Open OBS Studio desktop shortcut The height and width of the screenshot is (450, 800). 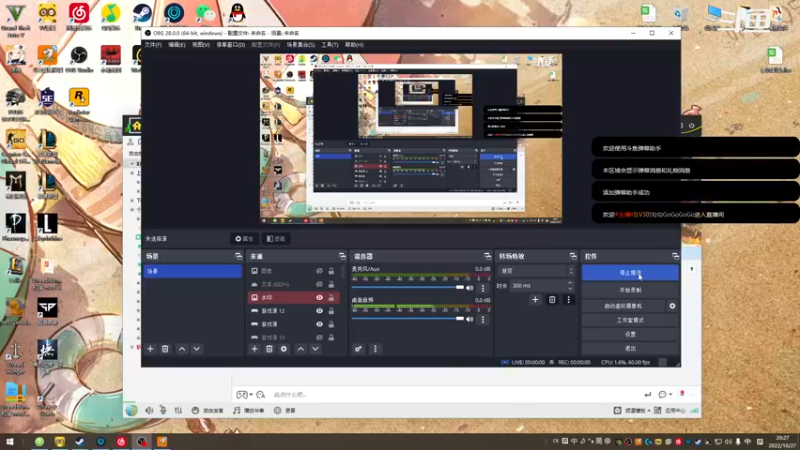[79, 59]
